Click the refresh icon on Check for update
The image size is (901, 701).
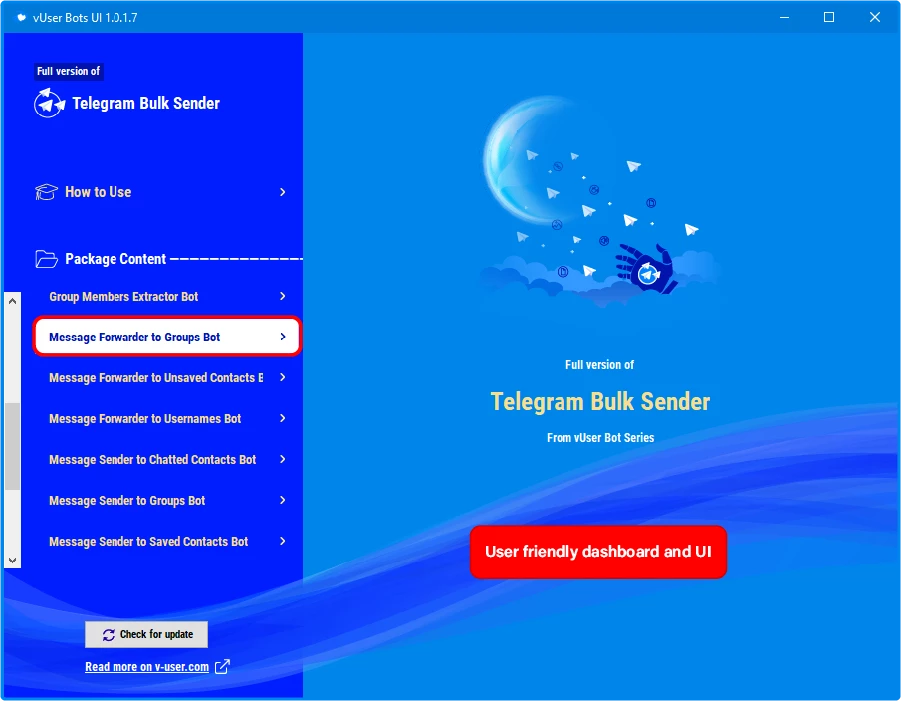pos(109,635)
